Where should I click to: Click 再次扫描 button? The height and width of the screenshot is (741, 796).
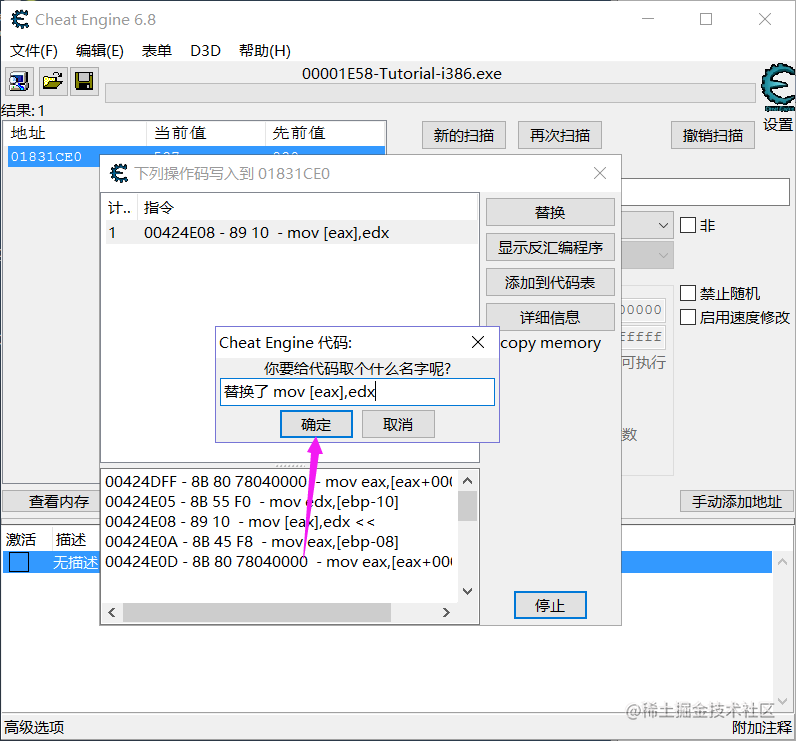pyautogui.click(x=559, y=135)
